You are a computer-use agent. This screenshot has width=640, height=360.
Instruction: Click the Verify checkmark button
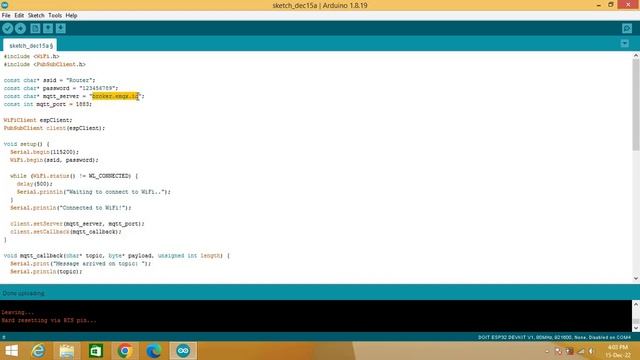pyautogui.click(x=8, y=28)
